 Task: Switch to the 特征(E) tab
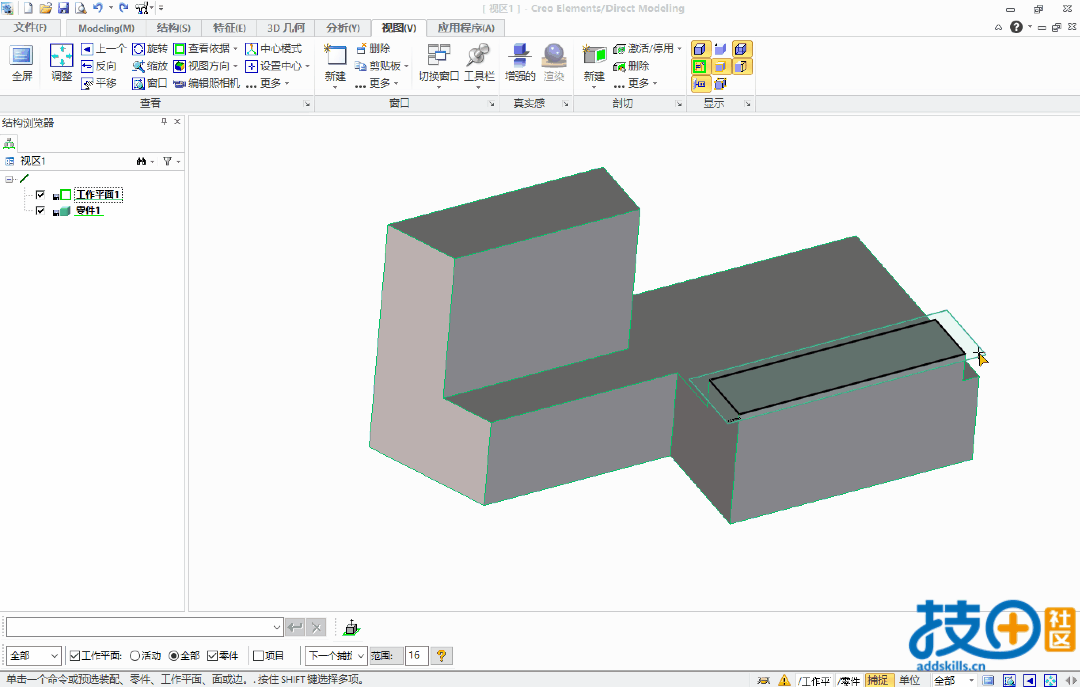(229, 28)
